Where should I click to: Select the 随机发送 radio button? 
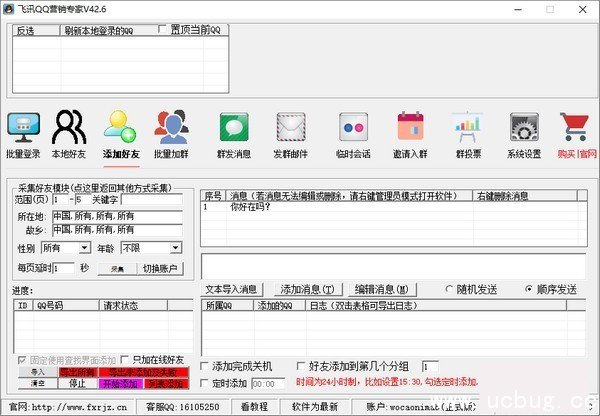pyautogui.click(x=450, y=289)
